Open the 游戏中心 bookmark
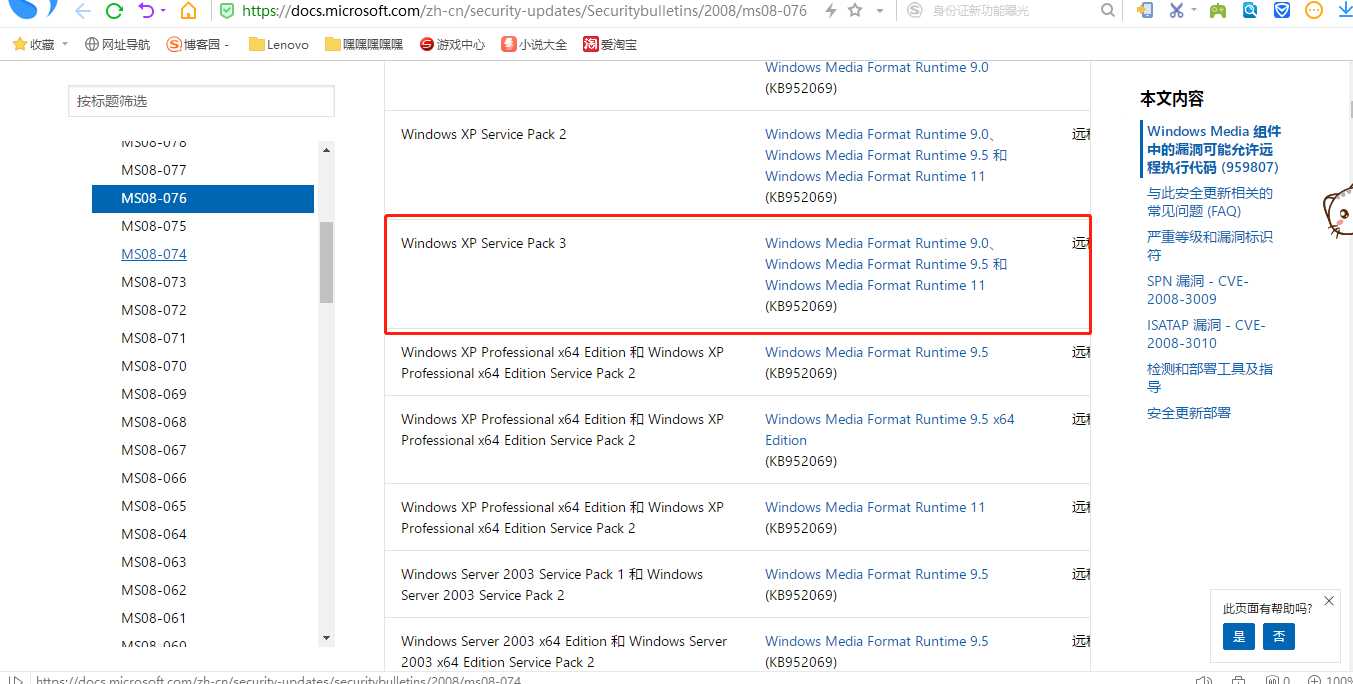Image resolution: width=1353 pixels, height=684 pixels. point(453,45)
